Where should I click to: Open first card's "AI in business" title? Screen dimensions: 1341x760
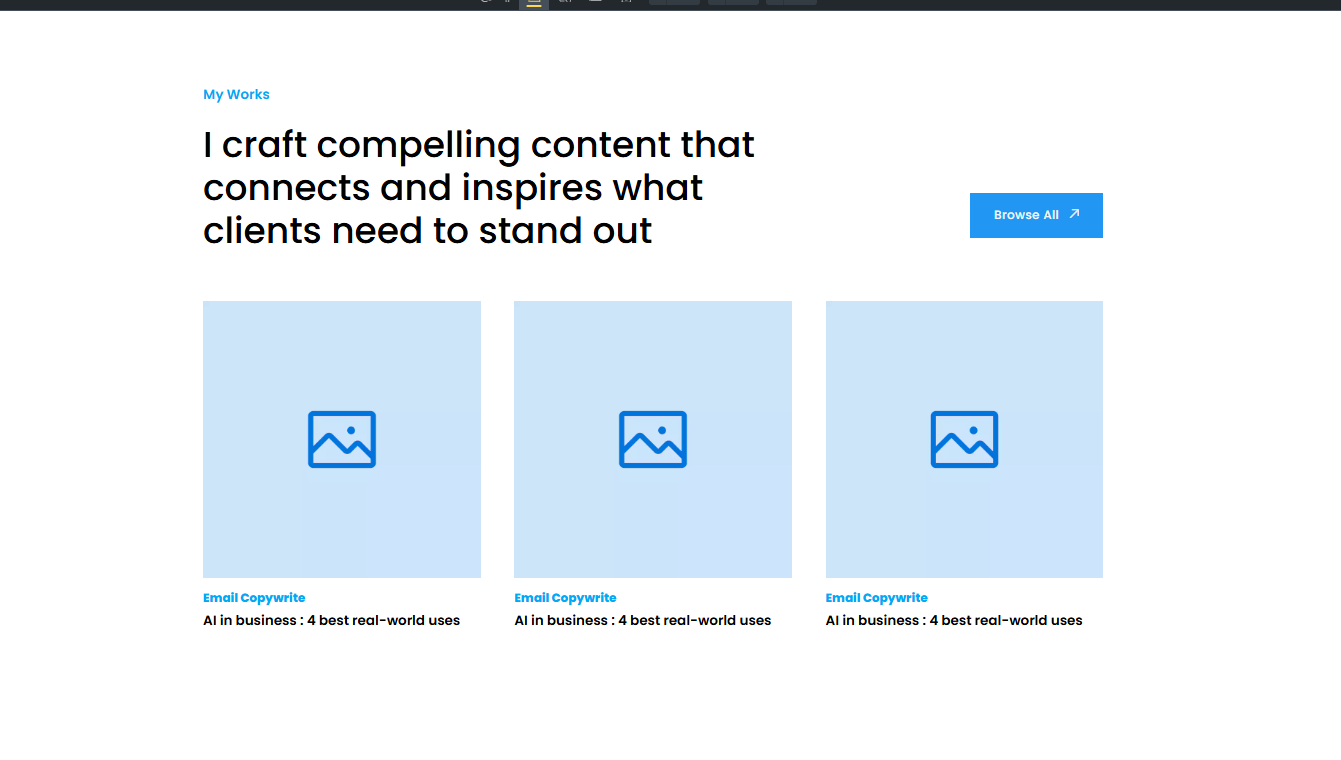point(331,621)
